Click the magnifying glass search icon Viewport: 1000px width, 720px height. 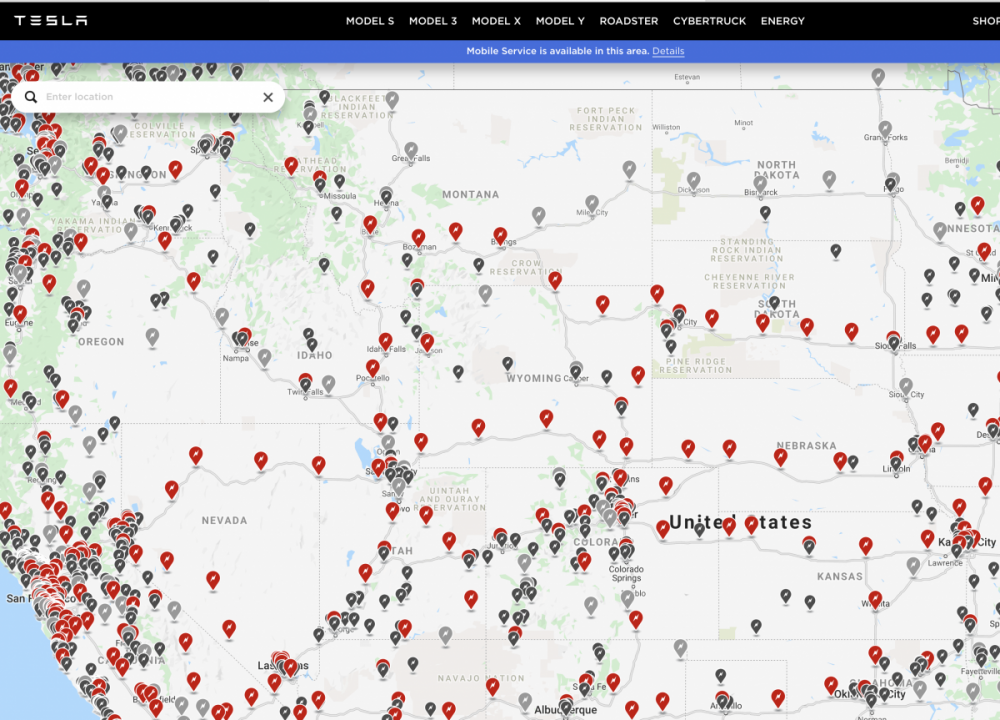point(31,97)
